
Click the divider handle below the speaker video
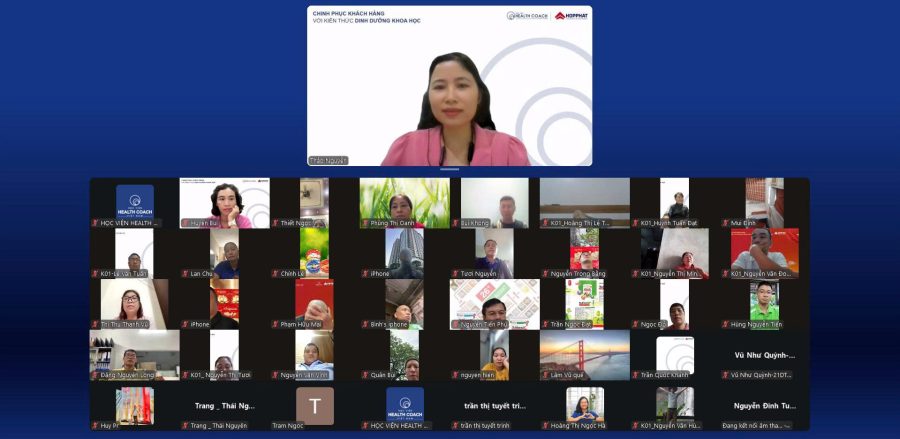pos(449,170)
